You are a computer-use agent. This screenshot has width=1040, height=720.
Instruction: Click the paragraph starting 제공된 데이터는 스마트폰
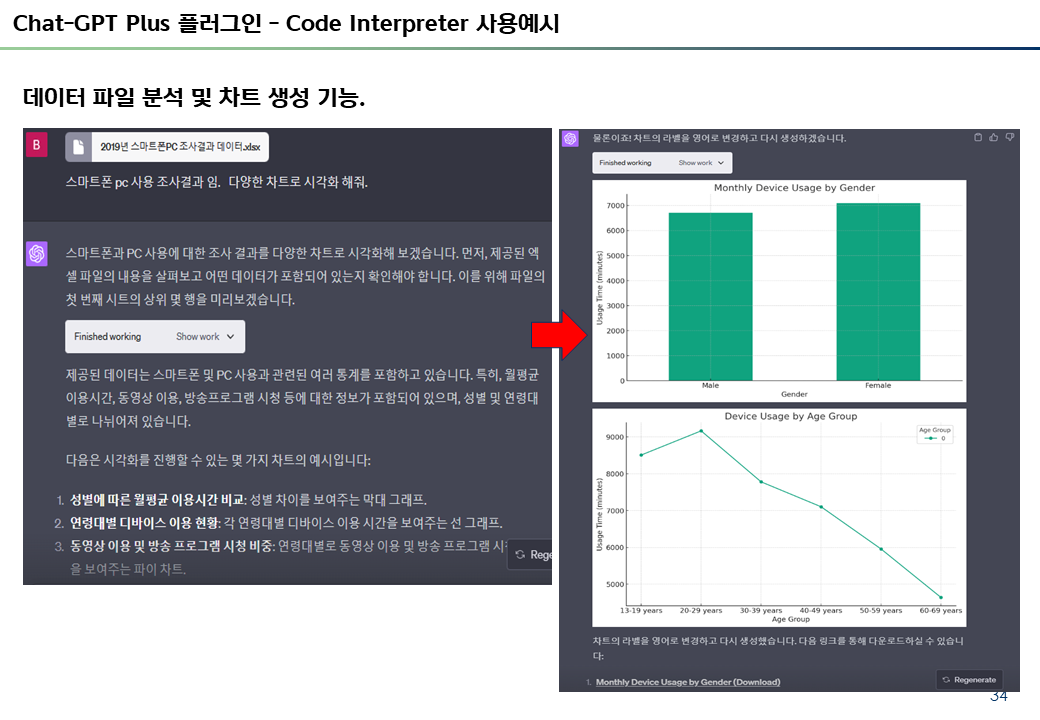click(x=302, y=398)
